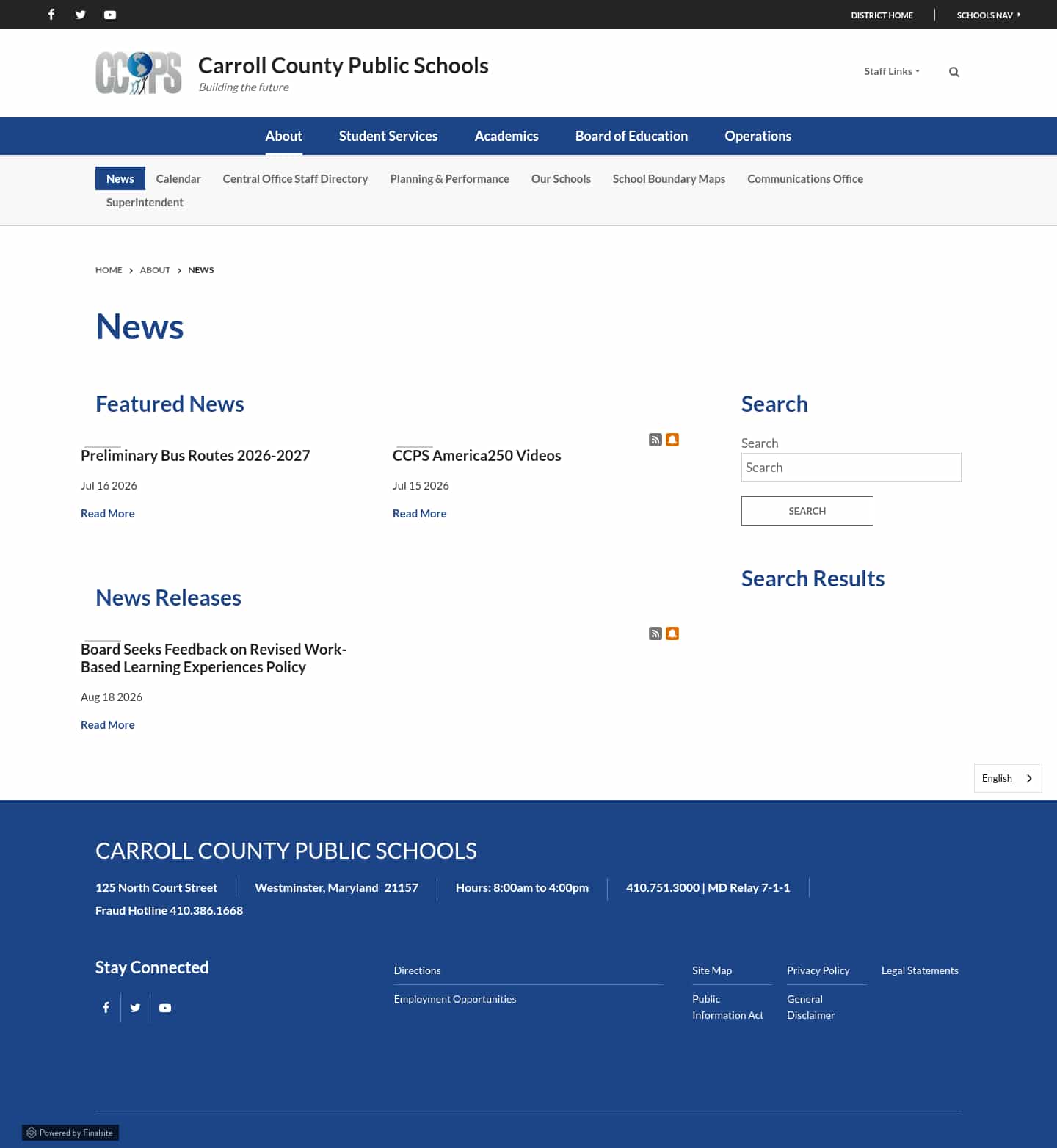Viewport: 1057px width, 1148px height.
Task: Open Central Office Staff Directory
Action: 295,178
